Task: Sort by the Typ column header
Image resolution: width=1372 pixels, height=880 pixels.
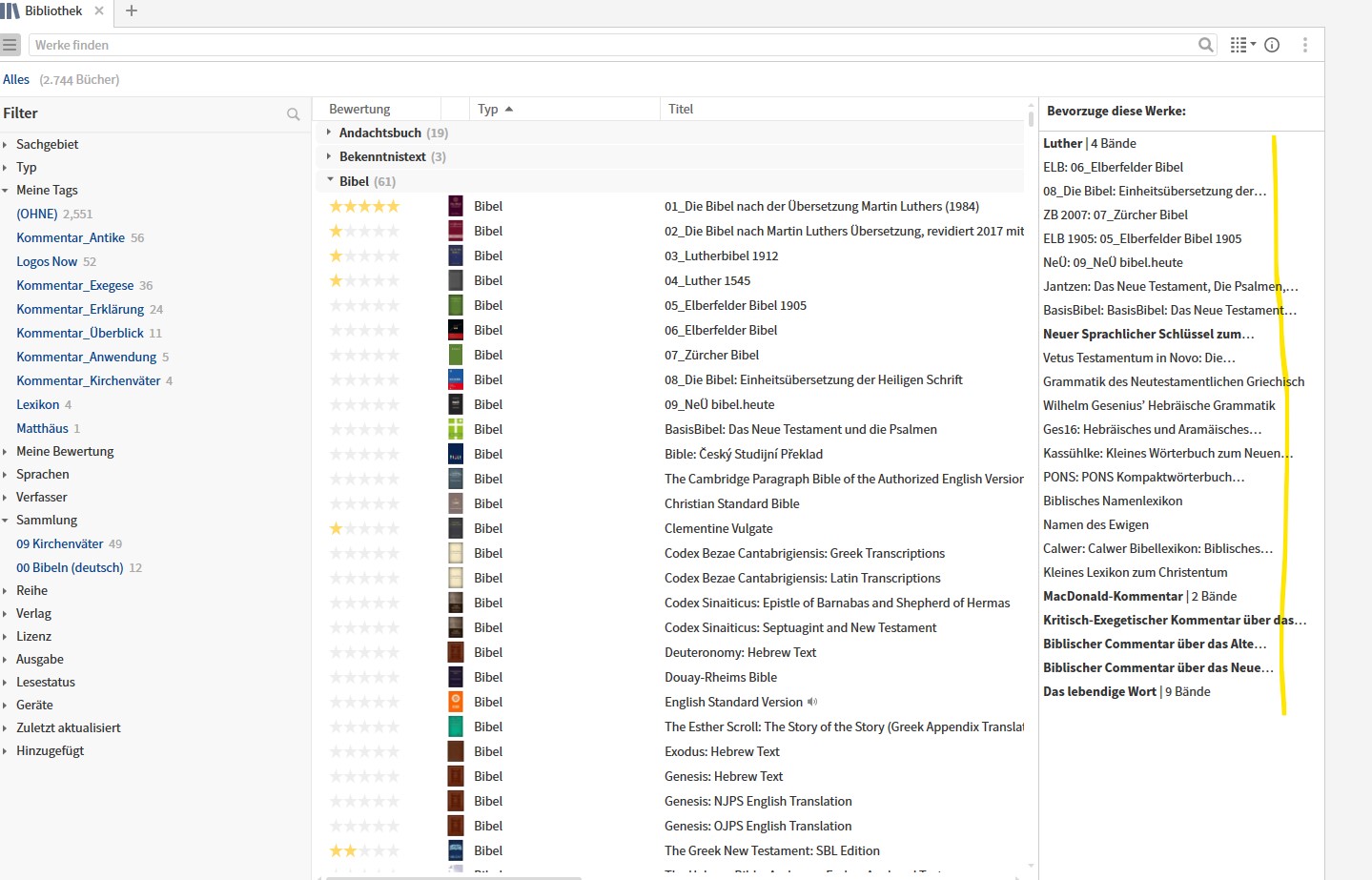Action: click(x=488, y=110)
